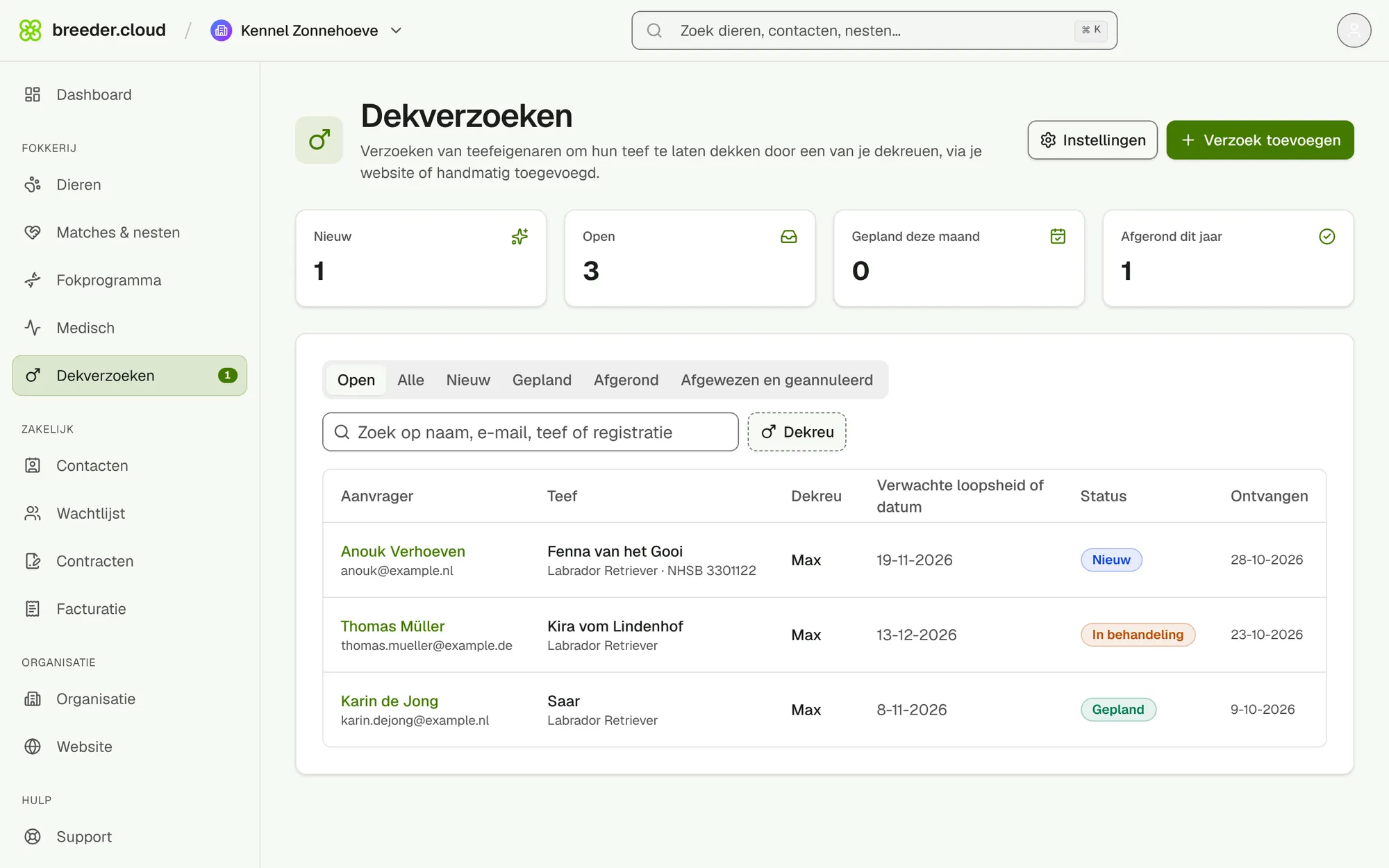
Task: Show Afgewezen en geannuleerd tab
Action: [776, 380]
